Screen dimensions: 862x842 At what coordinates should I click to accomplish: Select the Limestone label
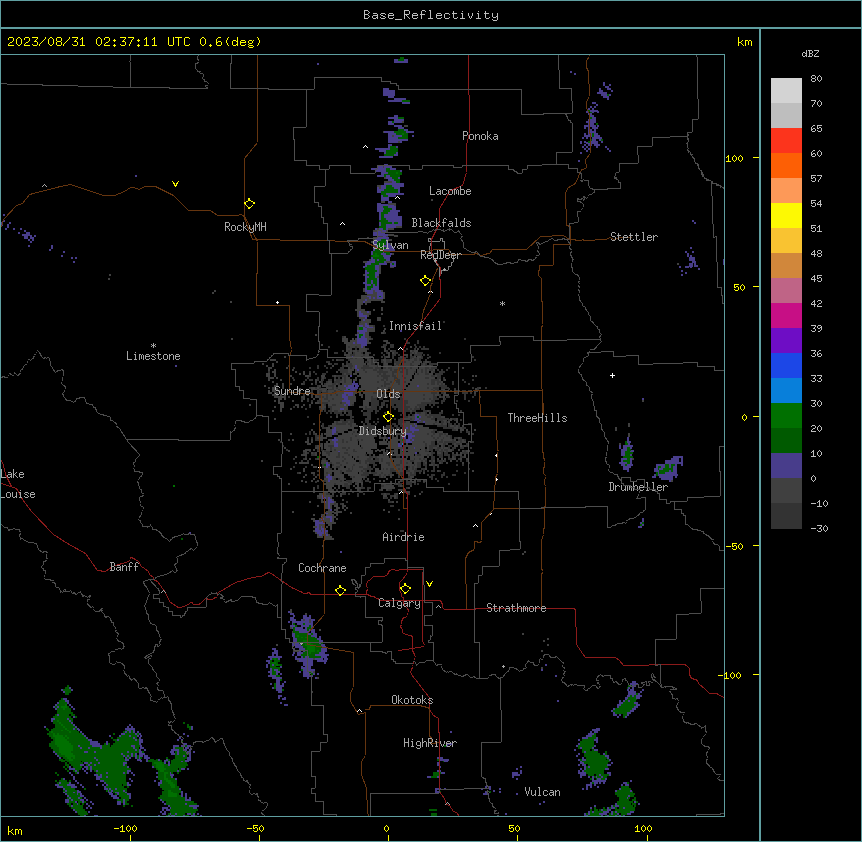[x=153, y=356]
